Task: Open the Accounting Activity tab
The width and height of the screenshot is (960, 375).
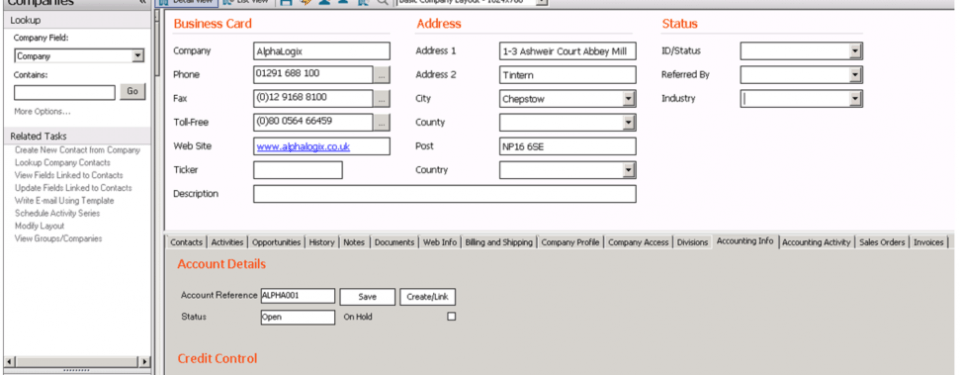Action: tap(817, 243)
